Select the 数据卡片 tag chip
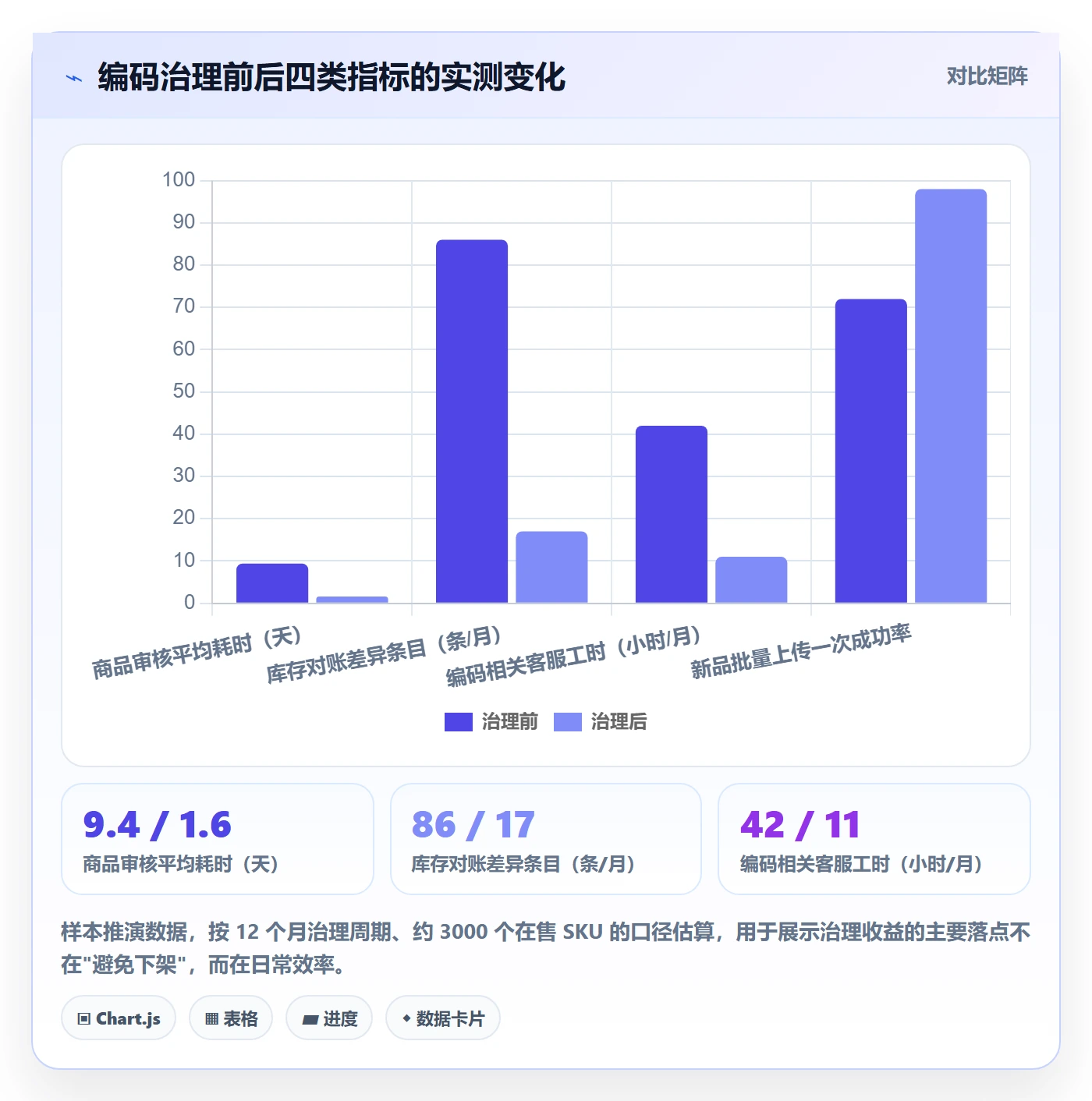 443,1018
